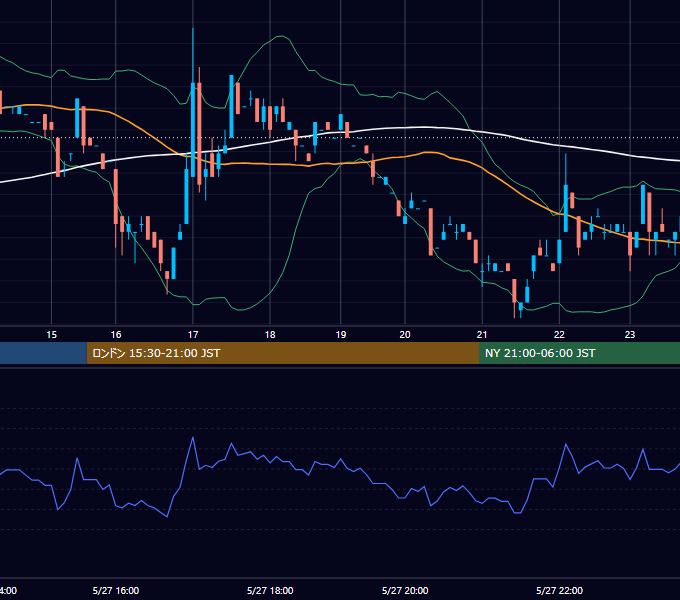Select hour label 21 on time axis
Image resolution: width=680 pixels, height=600 pixels.
(x=482, y=335)
